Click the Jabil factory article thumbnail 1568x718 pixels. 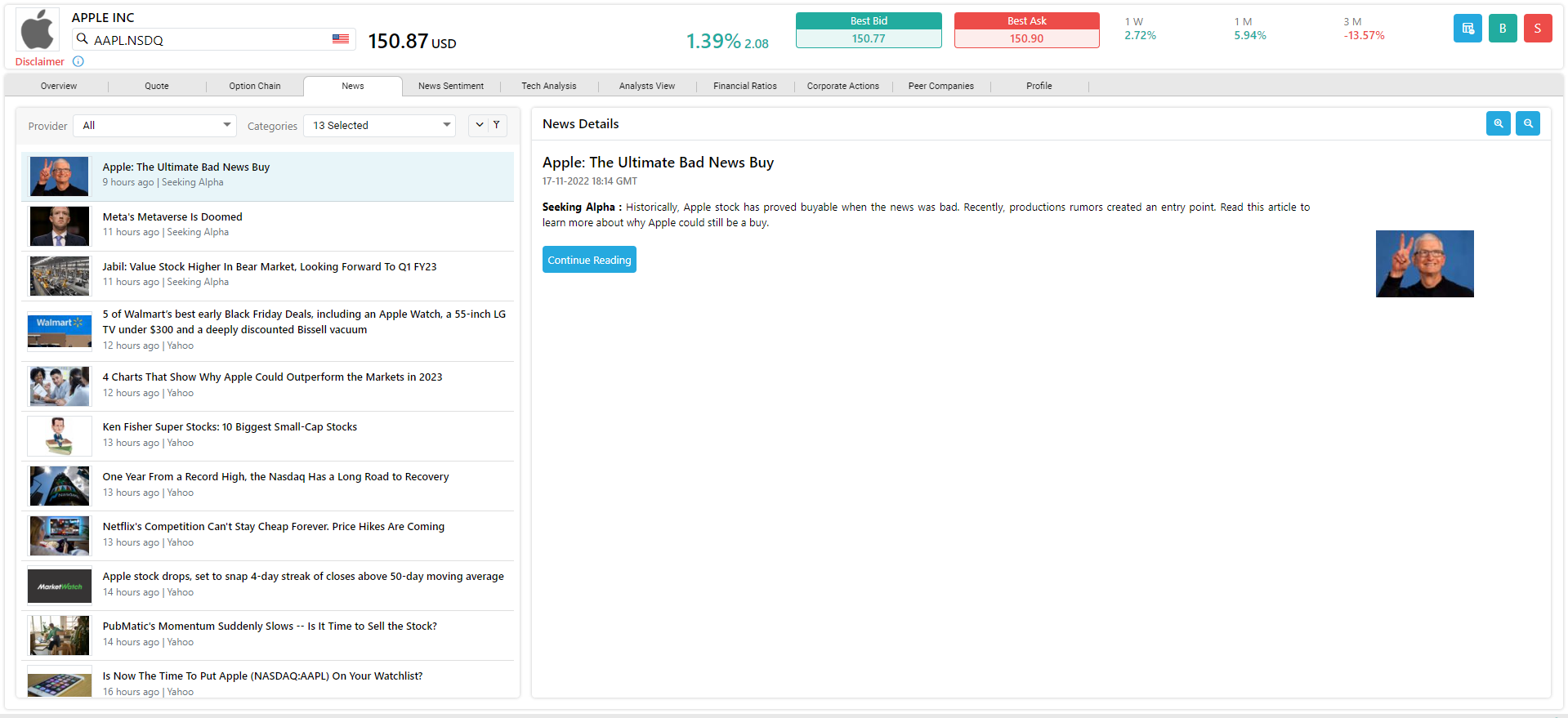[60, 276]
